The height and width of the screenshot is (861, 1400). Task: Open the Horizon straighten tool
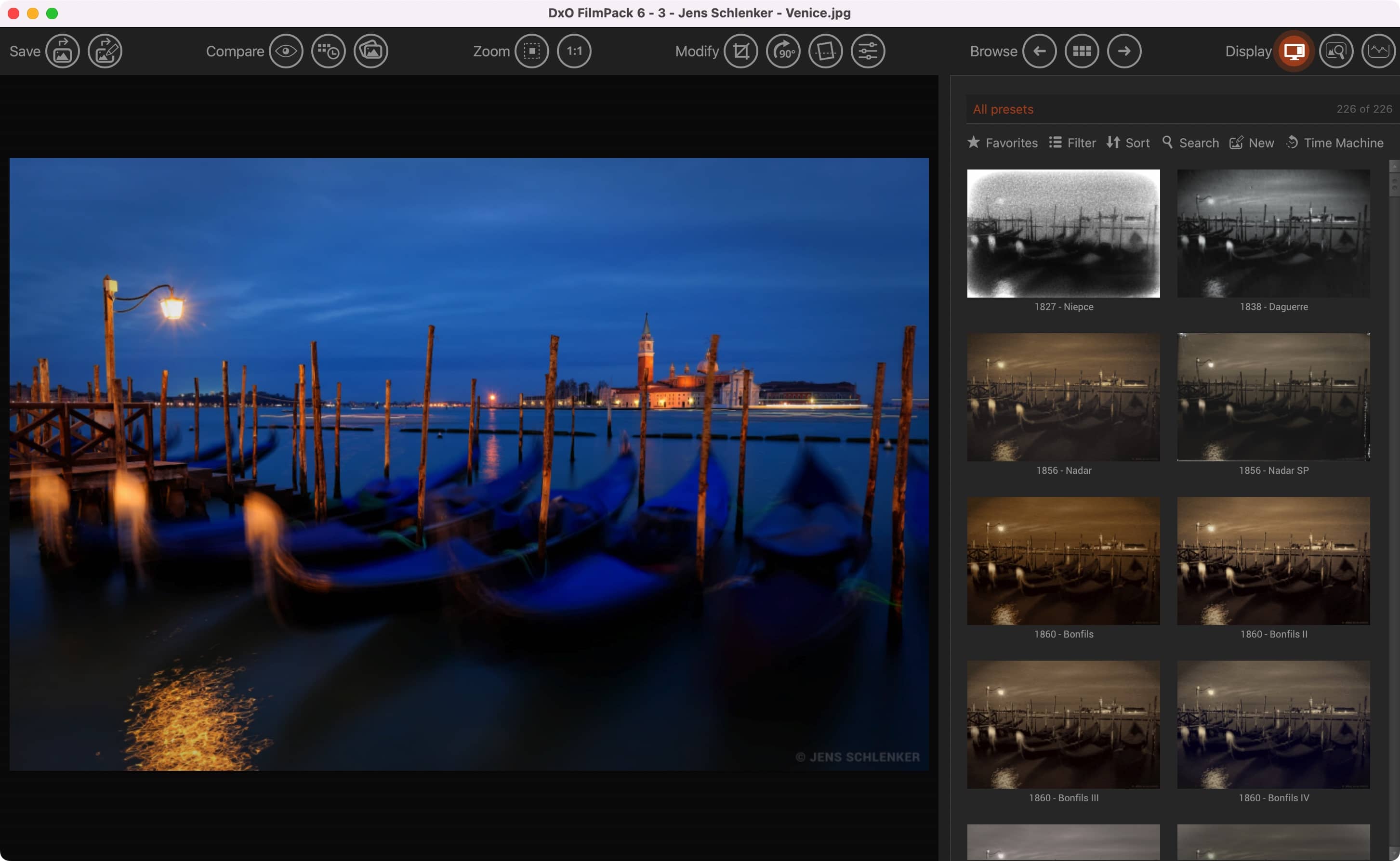tap(826, 51)
